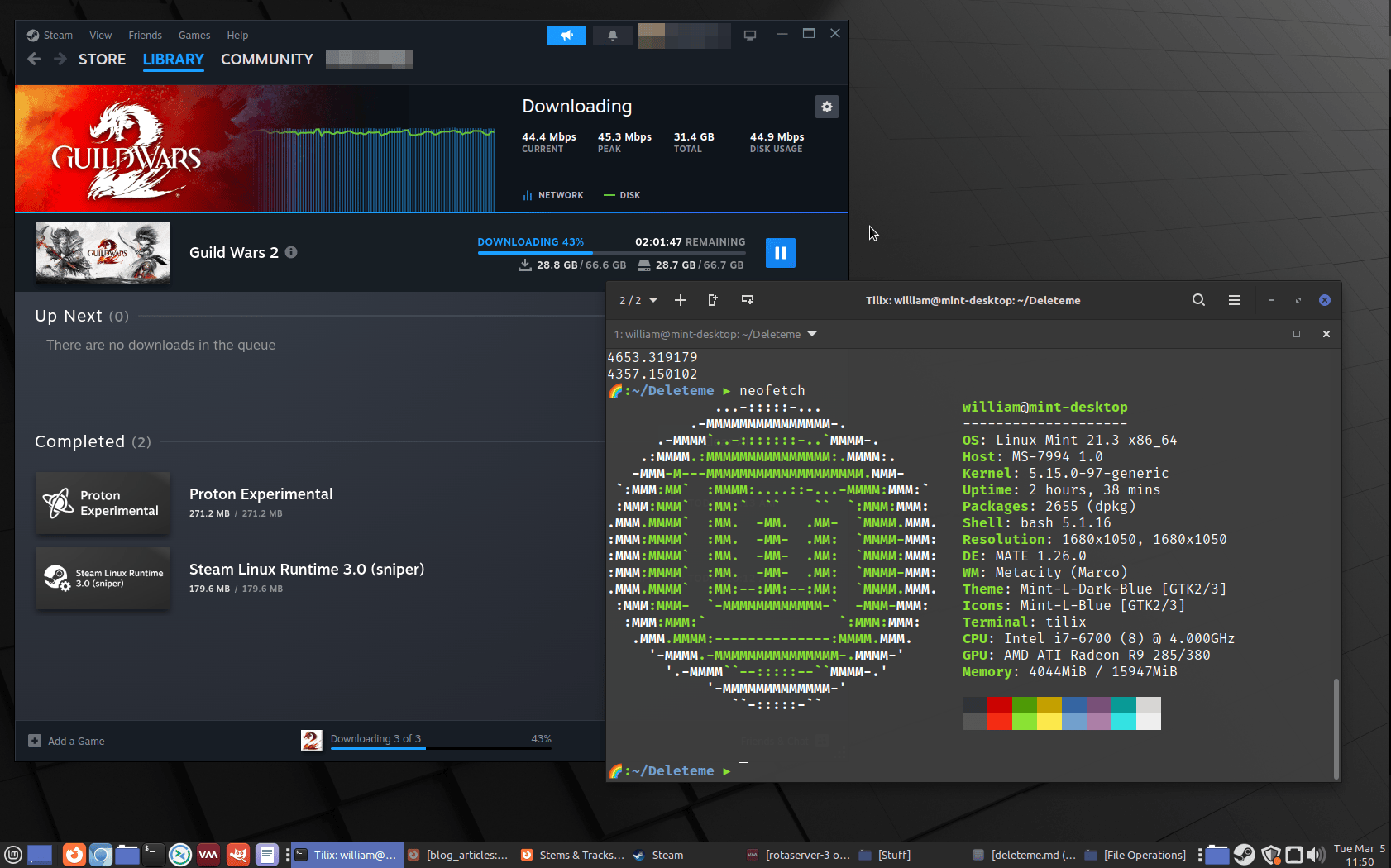Viewport: 1391px width, 868px height.
Task: Click the Steam announcements megaphone icon
Action: (566, 36)
